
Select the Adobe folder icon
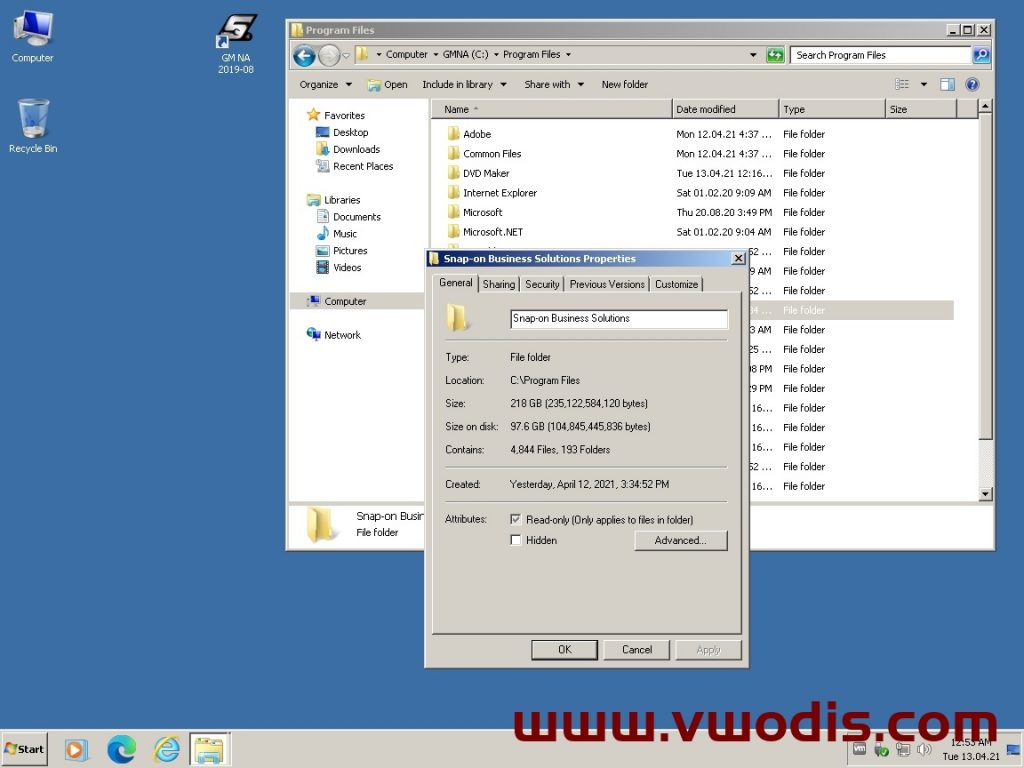pos(454,134)
